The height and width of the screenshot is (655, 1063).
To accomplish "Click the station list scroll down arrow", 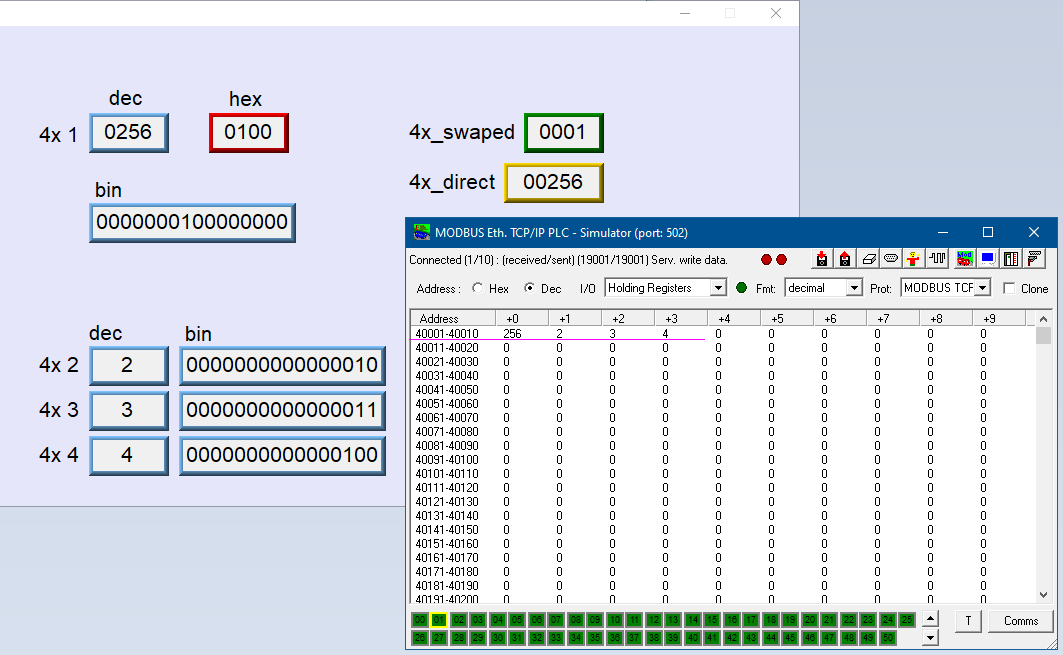I will coord(931,637).
